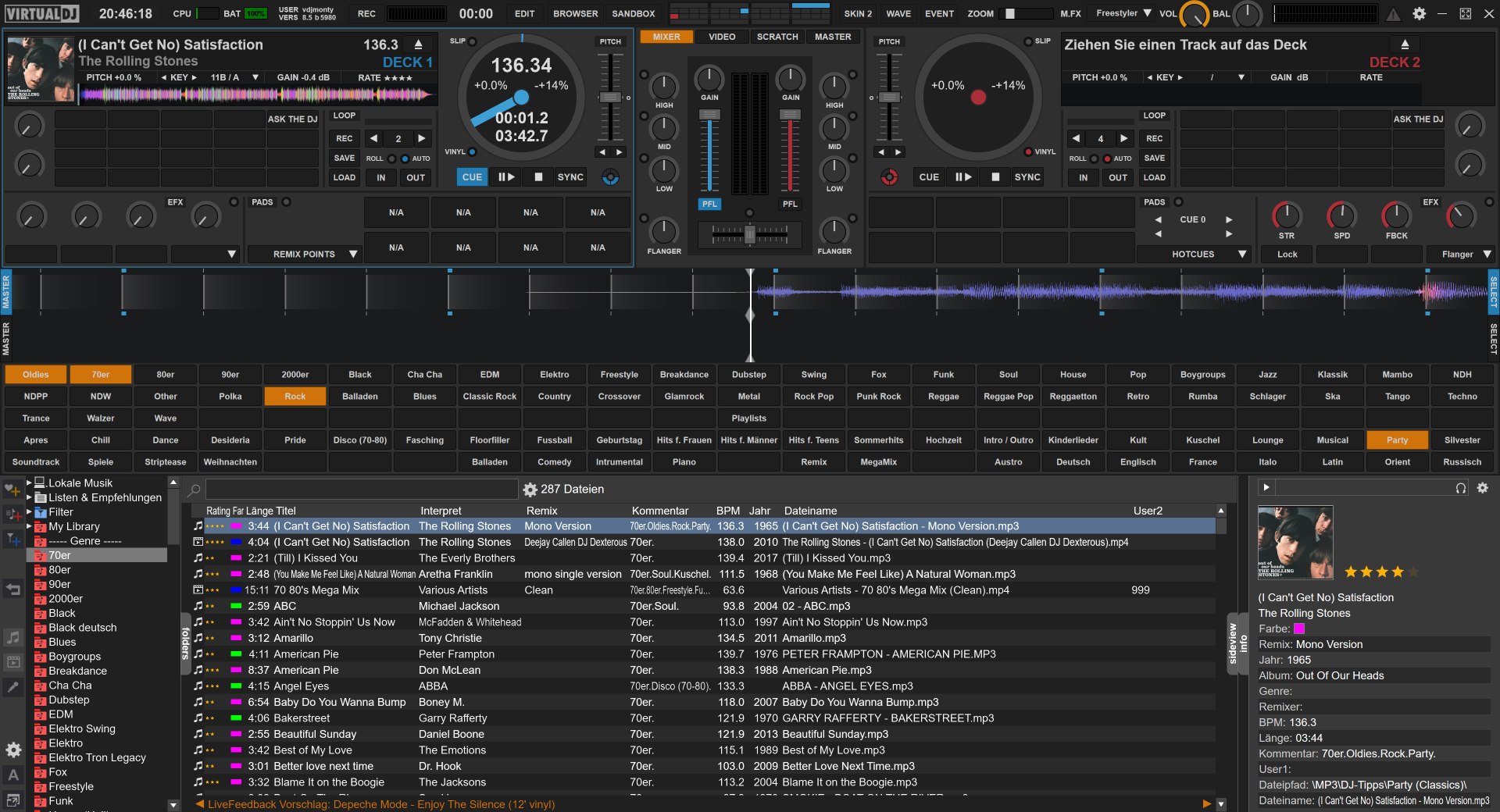The width and height of the screenshot is (1500, 812).
Task: Double Deck 2 loop length arrow
Action: [1123, 138]
